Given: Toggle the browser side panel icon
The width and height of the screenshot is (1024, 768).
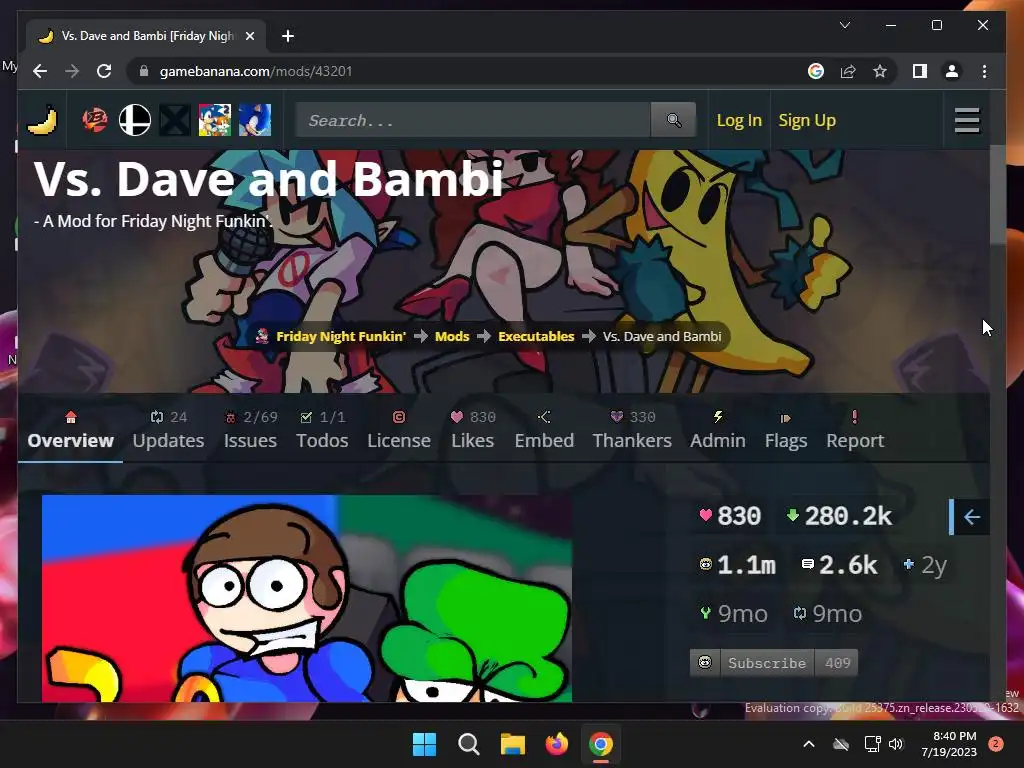Looking at the screenshot, I should coord(920,71).
